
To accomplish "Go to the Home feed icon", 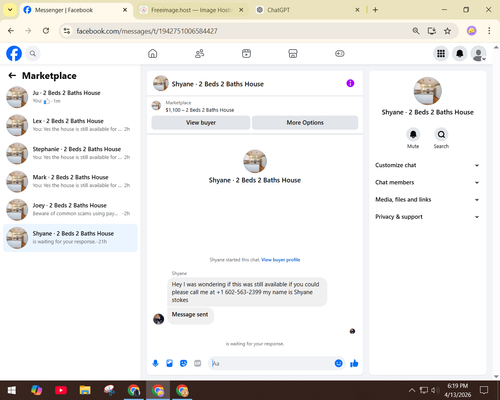I will pos(153,53).
